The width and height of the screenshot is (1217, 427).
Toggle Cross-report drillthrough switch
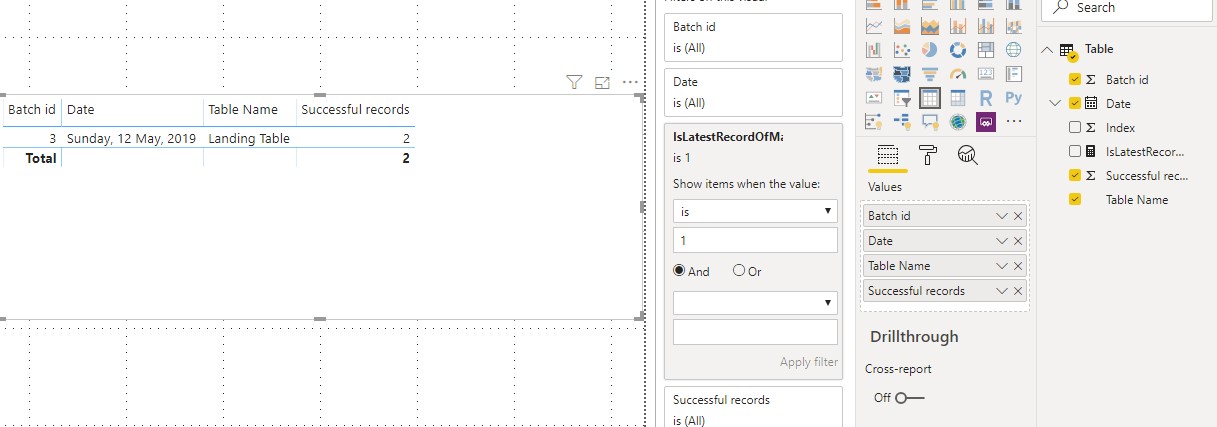pyautogui.click(x=909, y=398)
